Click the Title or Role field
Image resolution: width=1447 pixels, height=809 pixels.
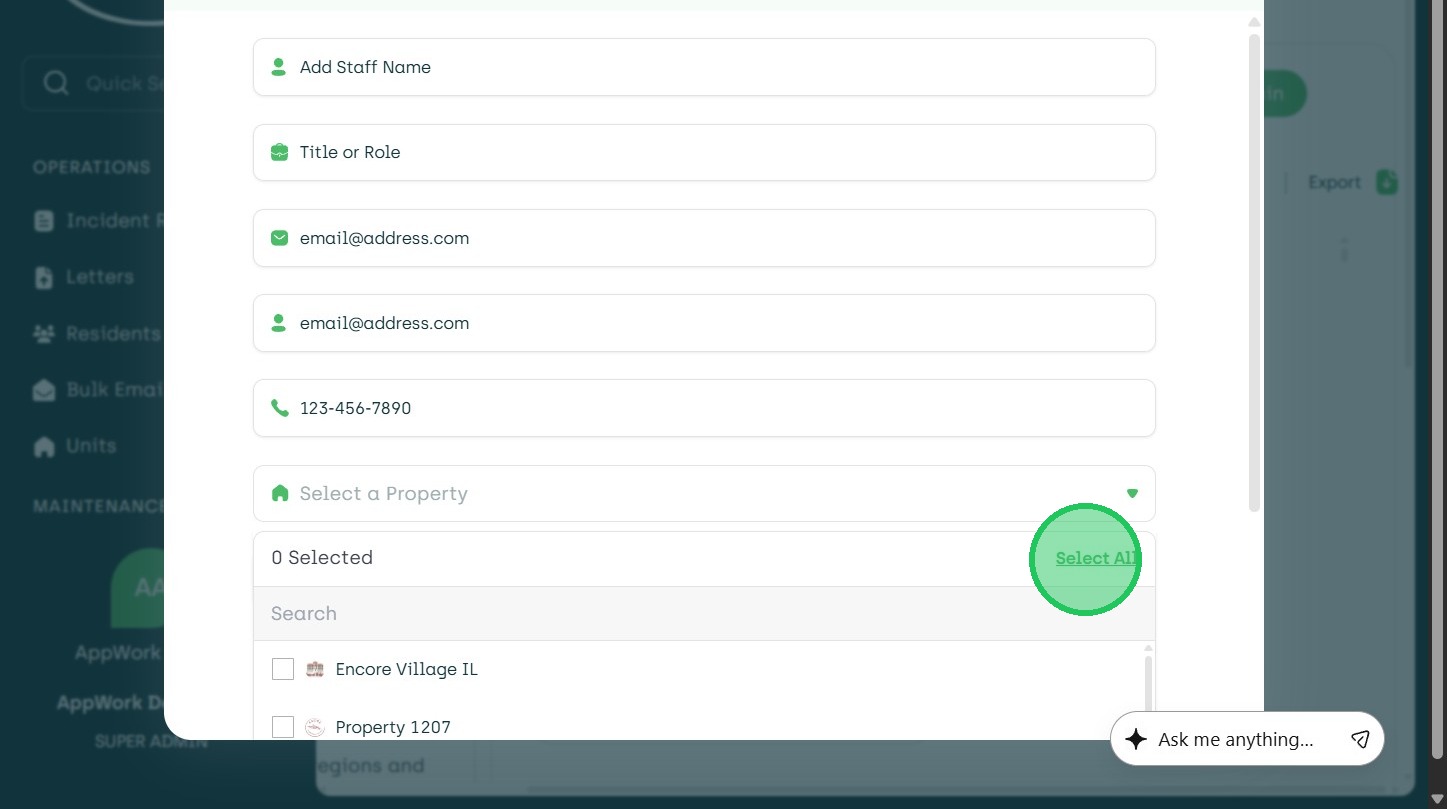704,152
